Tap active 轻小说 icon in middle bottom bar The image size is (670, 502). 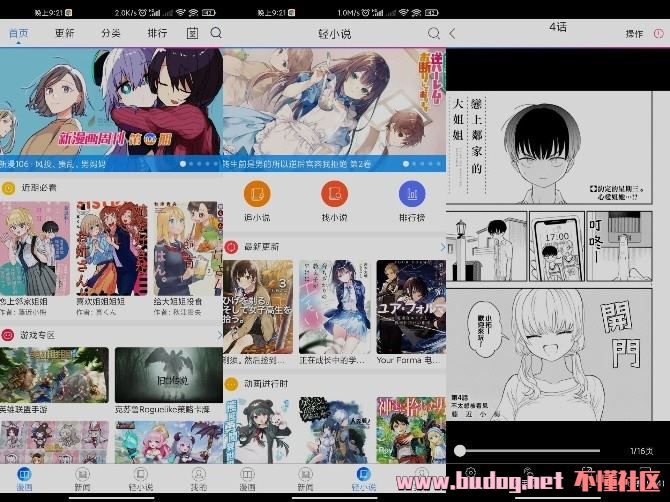click(x=363, y=474)
